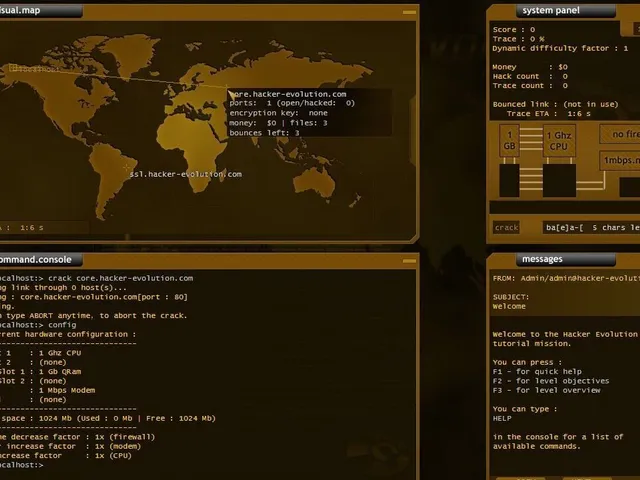Screen dimensions: 640x480
Task: Click 'money: $0 | files: 3' in the map tooltip
Action: pos(278,123)
